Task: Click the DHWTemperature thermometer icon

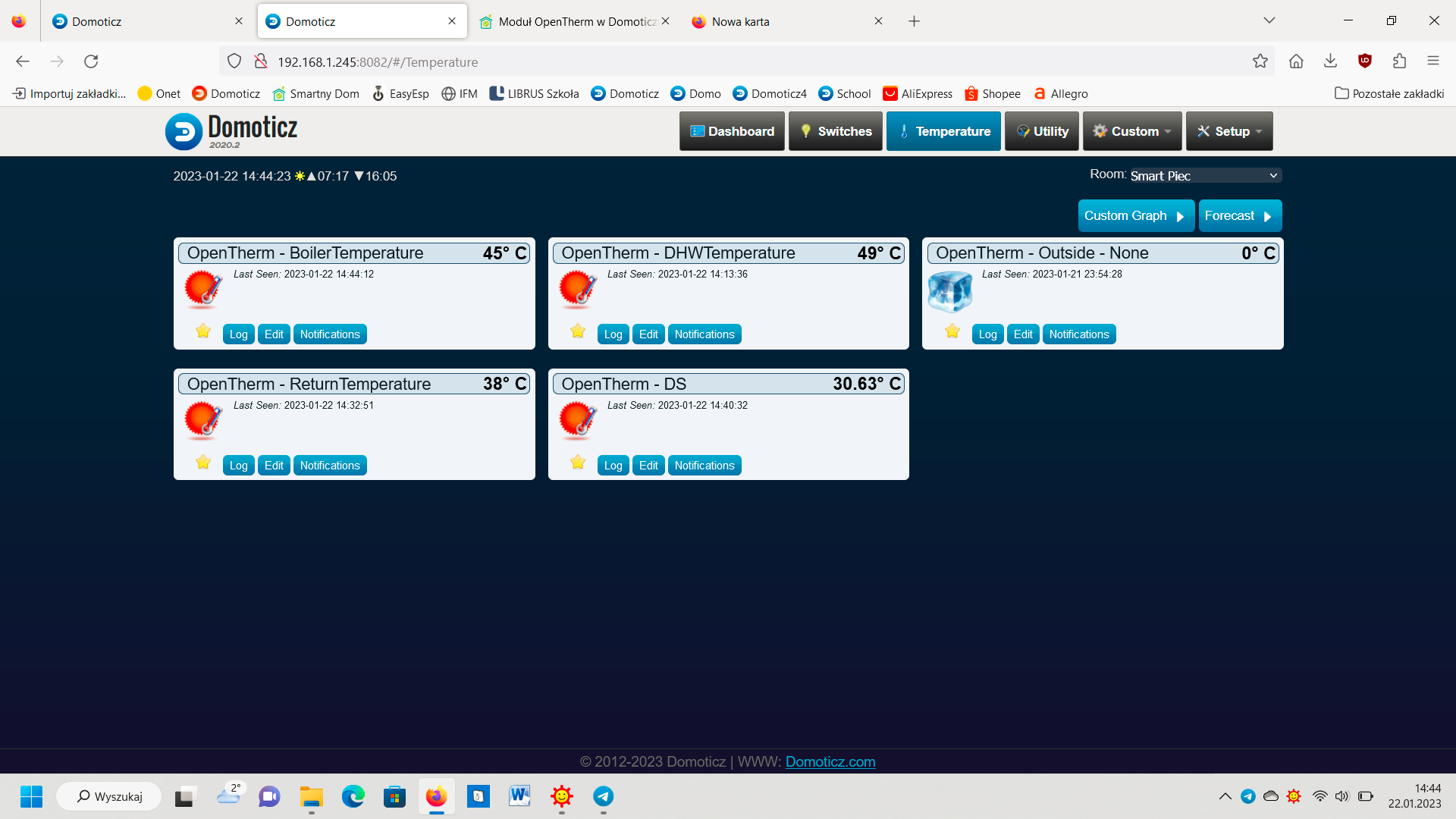Action: [578, 290]
